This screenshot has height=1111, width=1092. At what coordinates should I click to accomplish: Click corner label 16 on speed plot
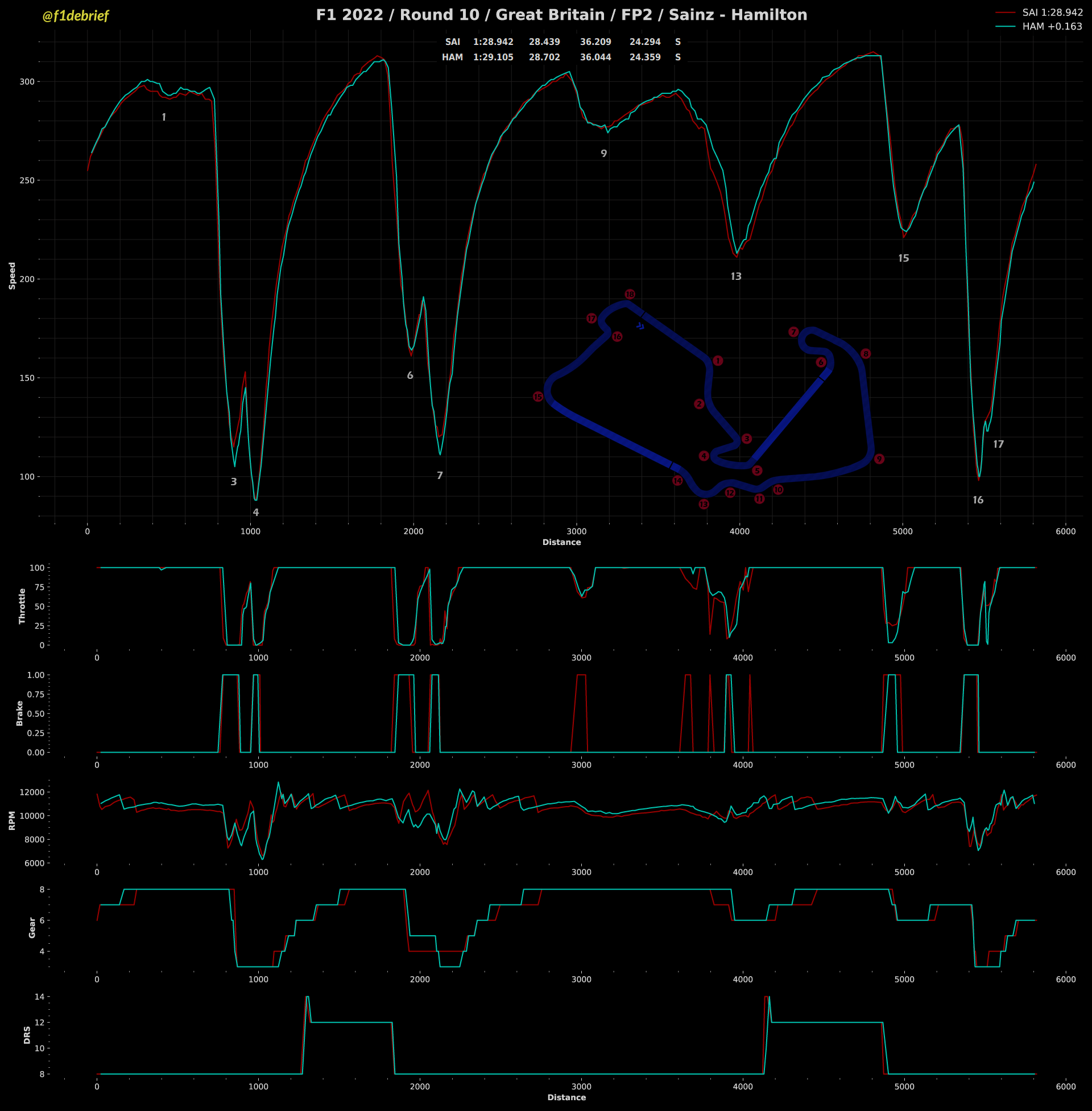(x=978, y=500)
